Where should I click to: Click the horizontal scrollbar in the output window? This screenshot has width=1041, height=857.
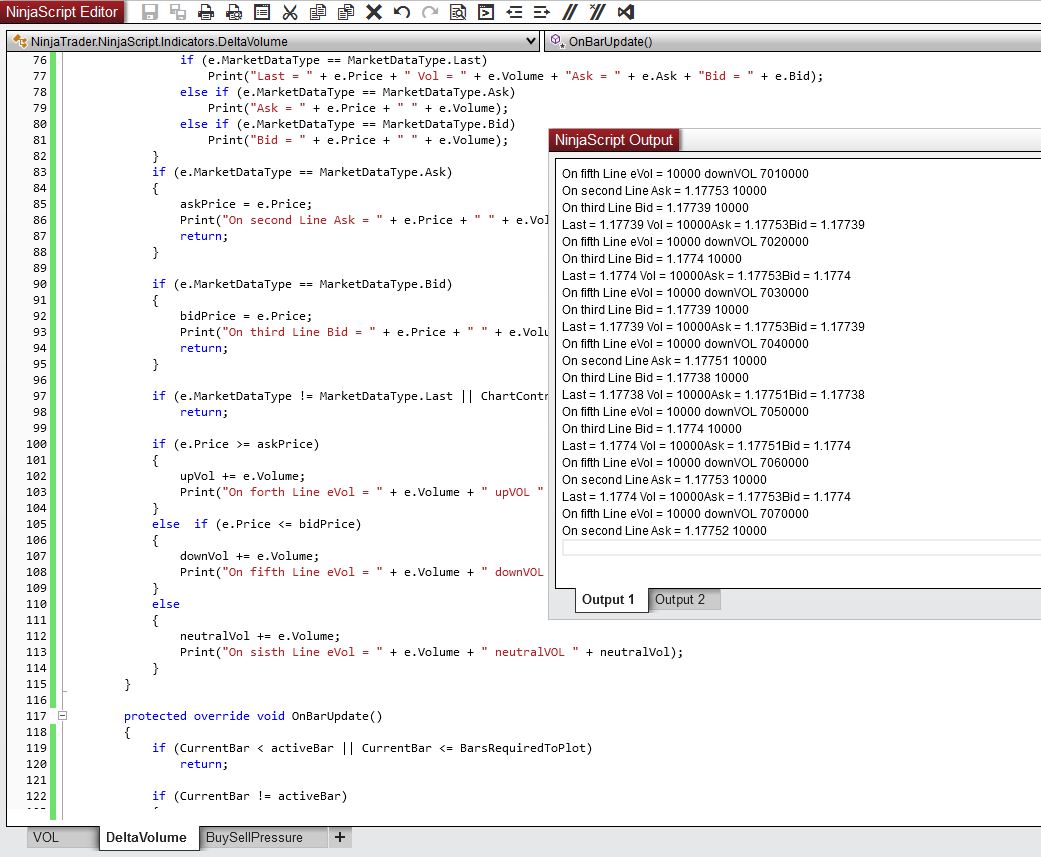[x=800, y=548]
